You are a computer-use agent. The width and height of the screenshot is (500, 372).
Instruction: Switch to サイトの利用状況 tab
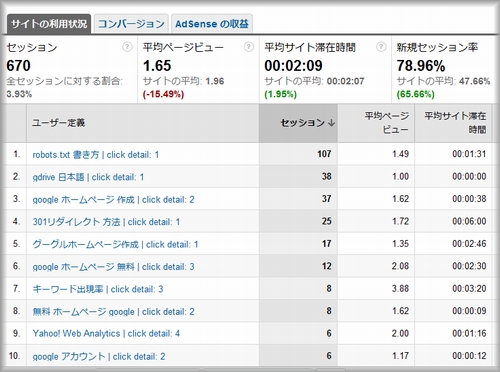tap(49, 24)
